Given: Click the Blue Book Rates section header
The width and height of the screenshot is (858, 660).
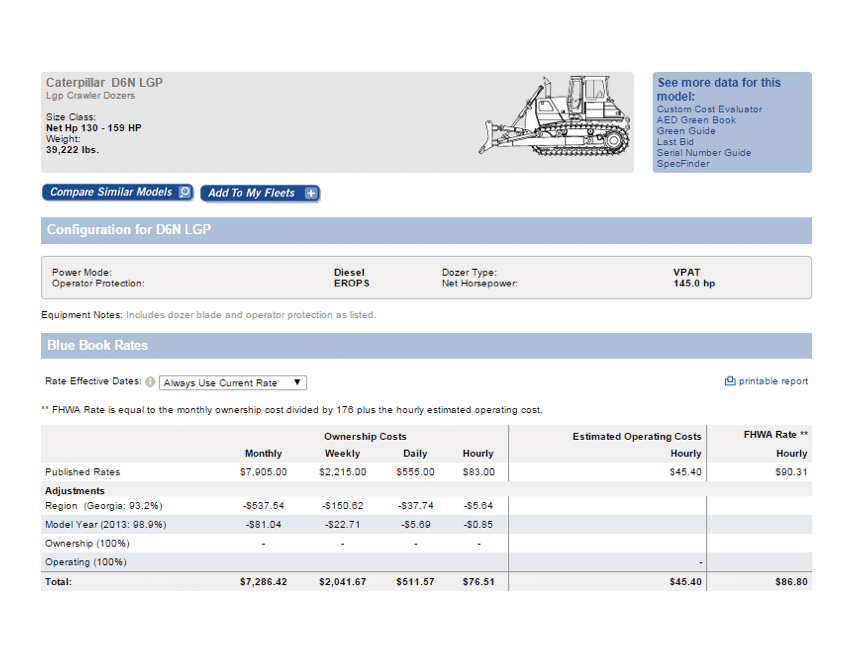Looking at the screenshot, I should [x=97, y=345].
